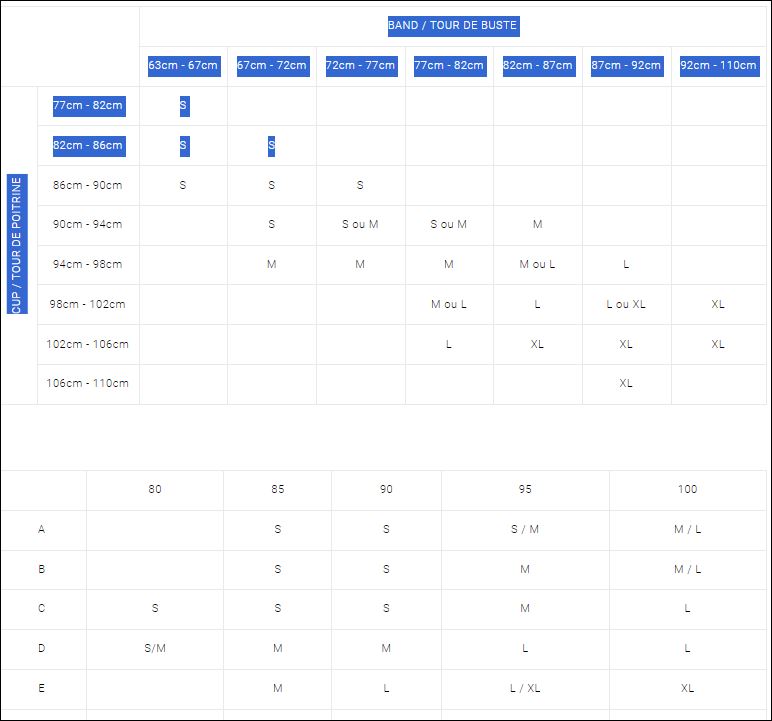Screen dimensions: 772x721
Task: Select the 86cm - 90cm row label
Action: pyautogui.click(x=88, y=185)
